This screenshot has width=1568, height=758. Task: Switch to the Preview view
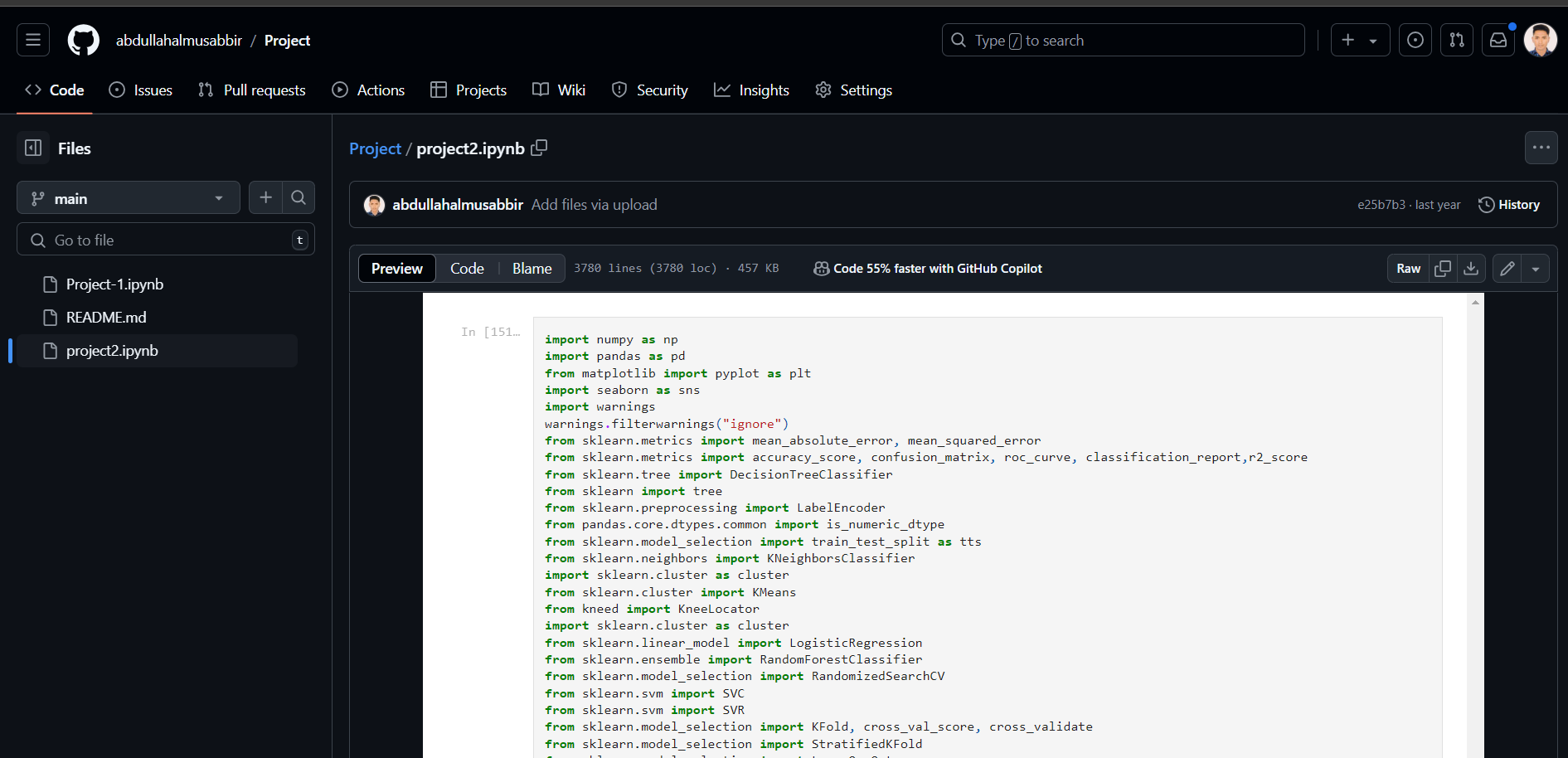(x=396, y=268)
